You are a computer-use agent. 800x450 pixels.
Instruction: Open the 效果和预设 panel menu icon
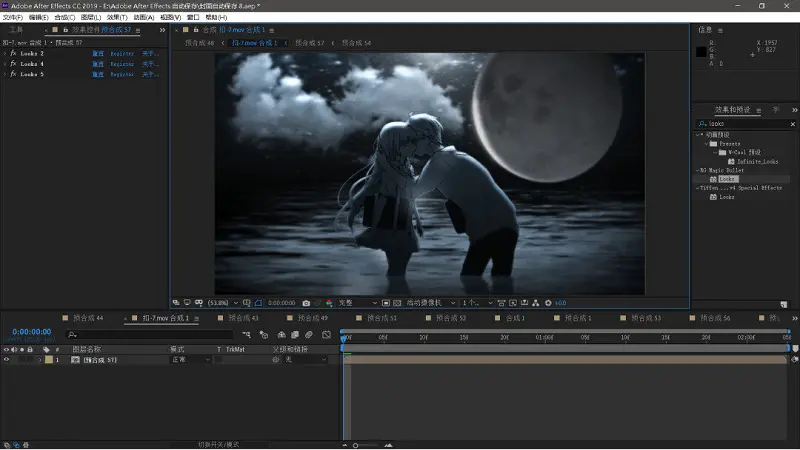click(759, 110)
